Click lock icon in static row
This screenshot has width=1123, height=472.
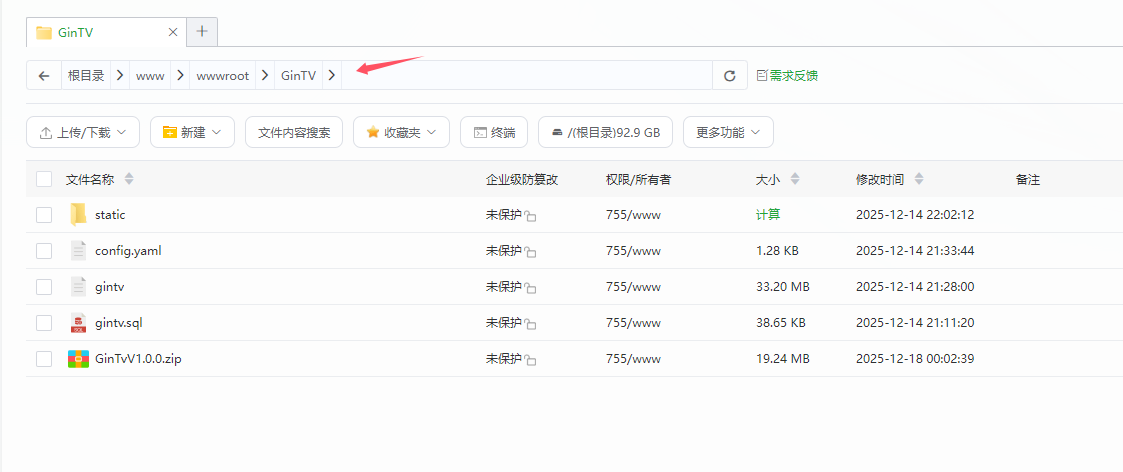click(x=530, y=216)
